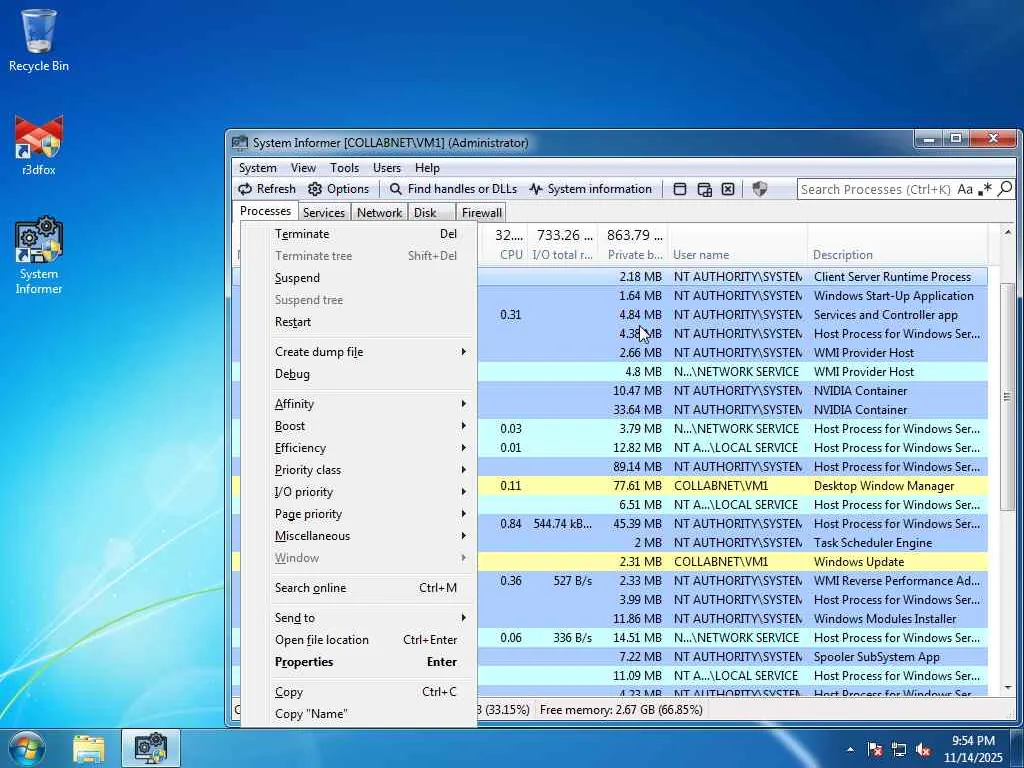Open the Users menu
1024x768 pixels.
[x=387, y=168]
